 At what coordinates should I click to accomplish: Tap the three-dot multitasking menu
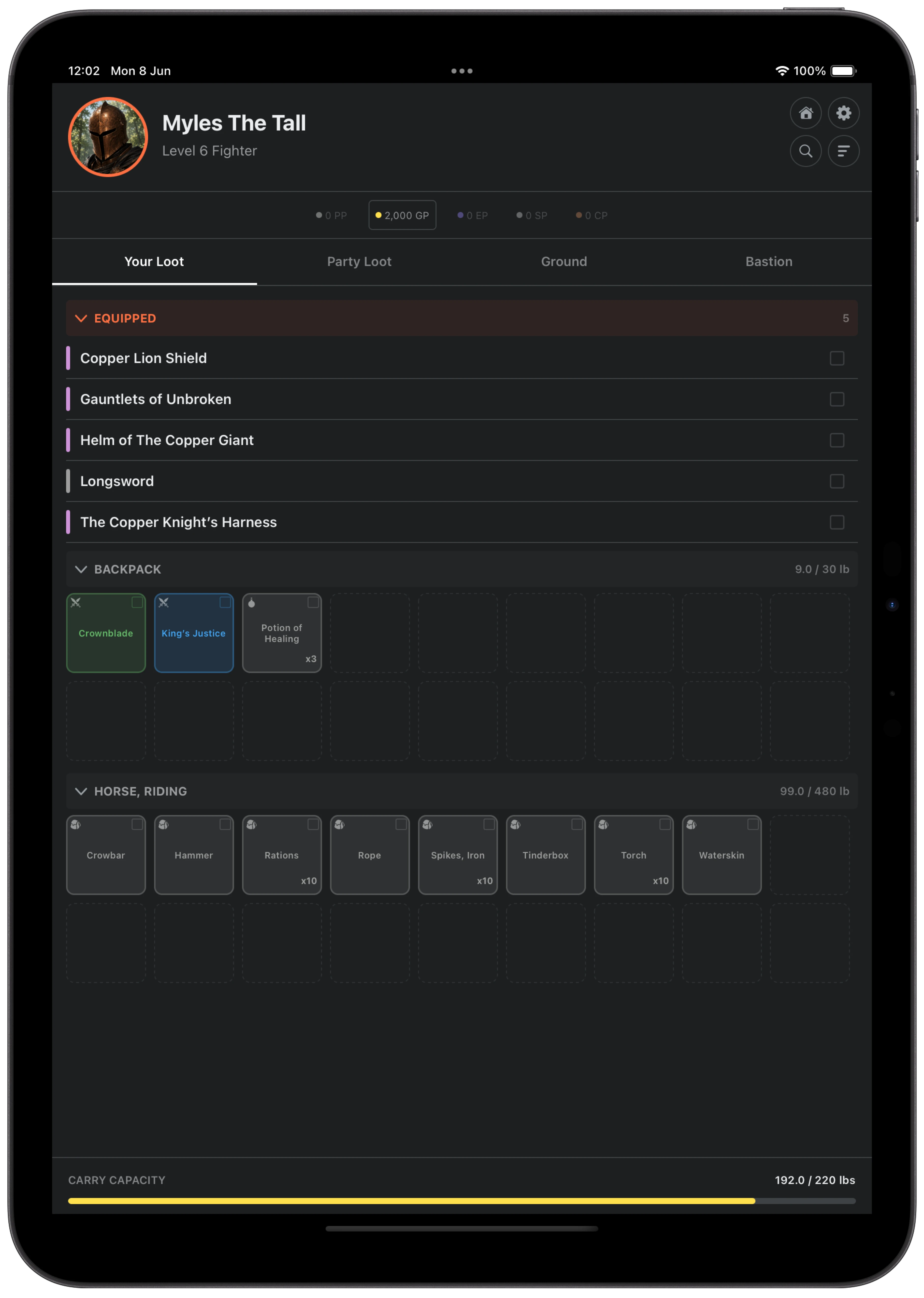(x=462, y=71)
